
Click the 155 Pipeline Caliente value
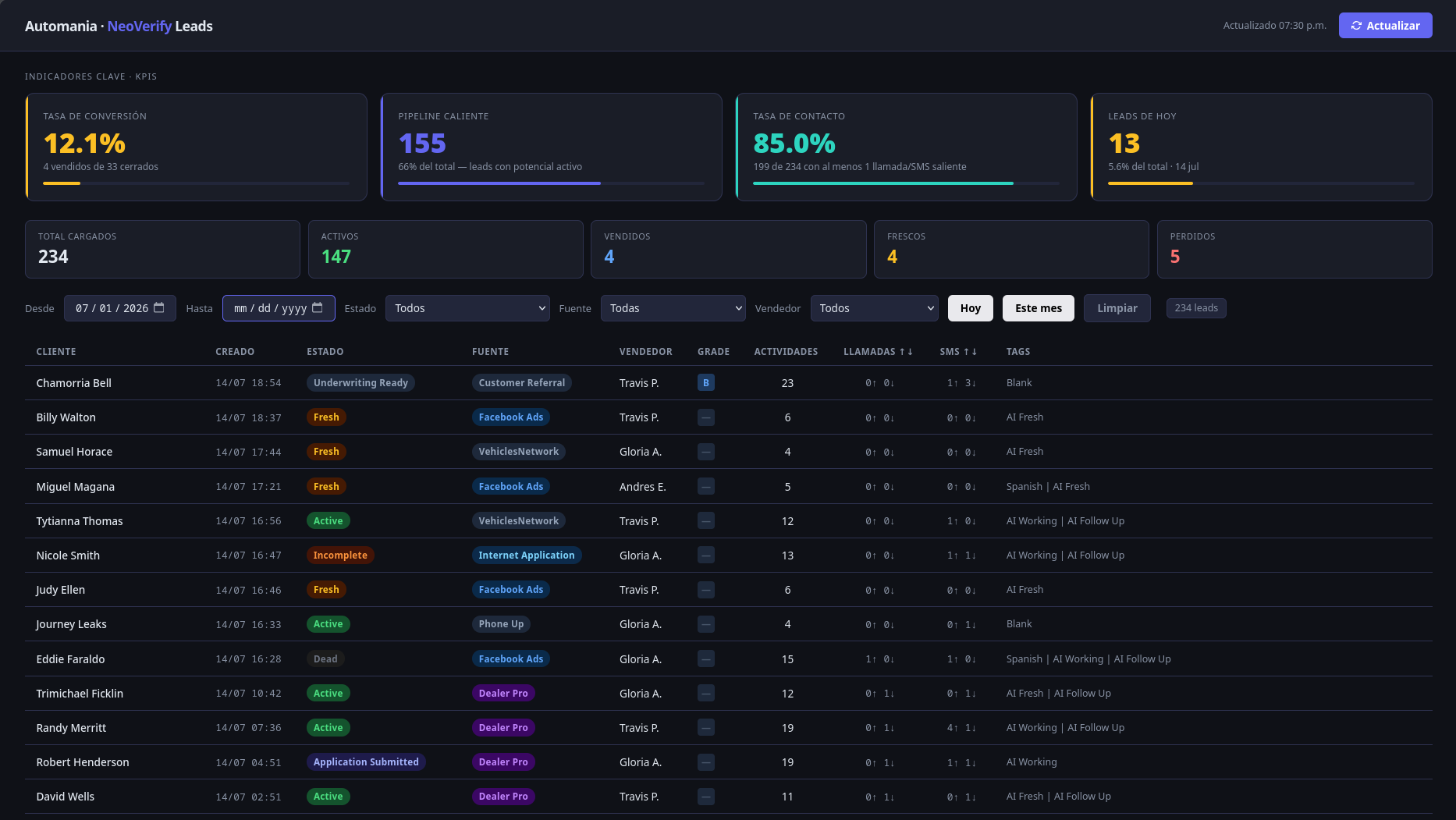click(422, 144)
